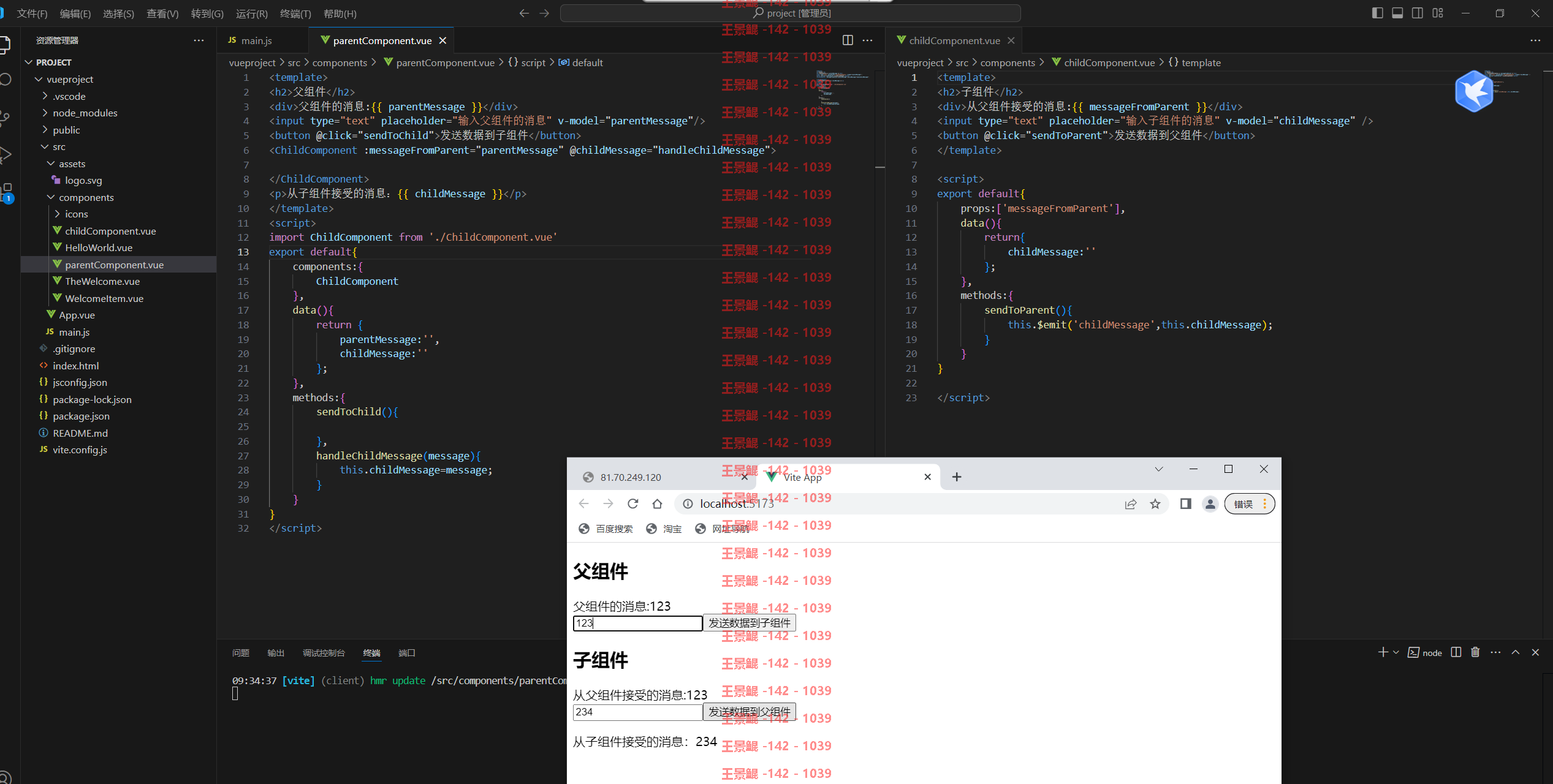Toggle the bottom panel layout icon
Screen dimensions: 1553x784
click(1397, 13)
